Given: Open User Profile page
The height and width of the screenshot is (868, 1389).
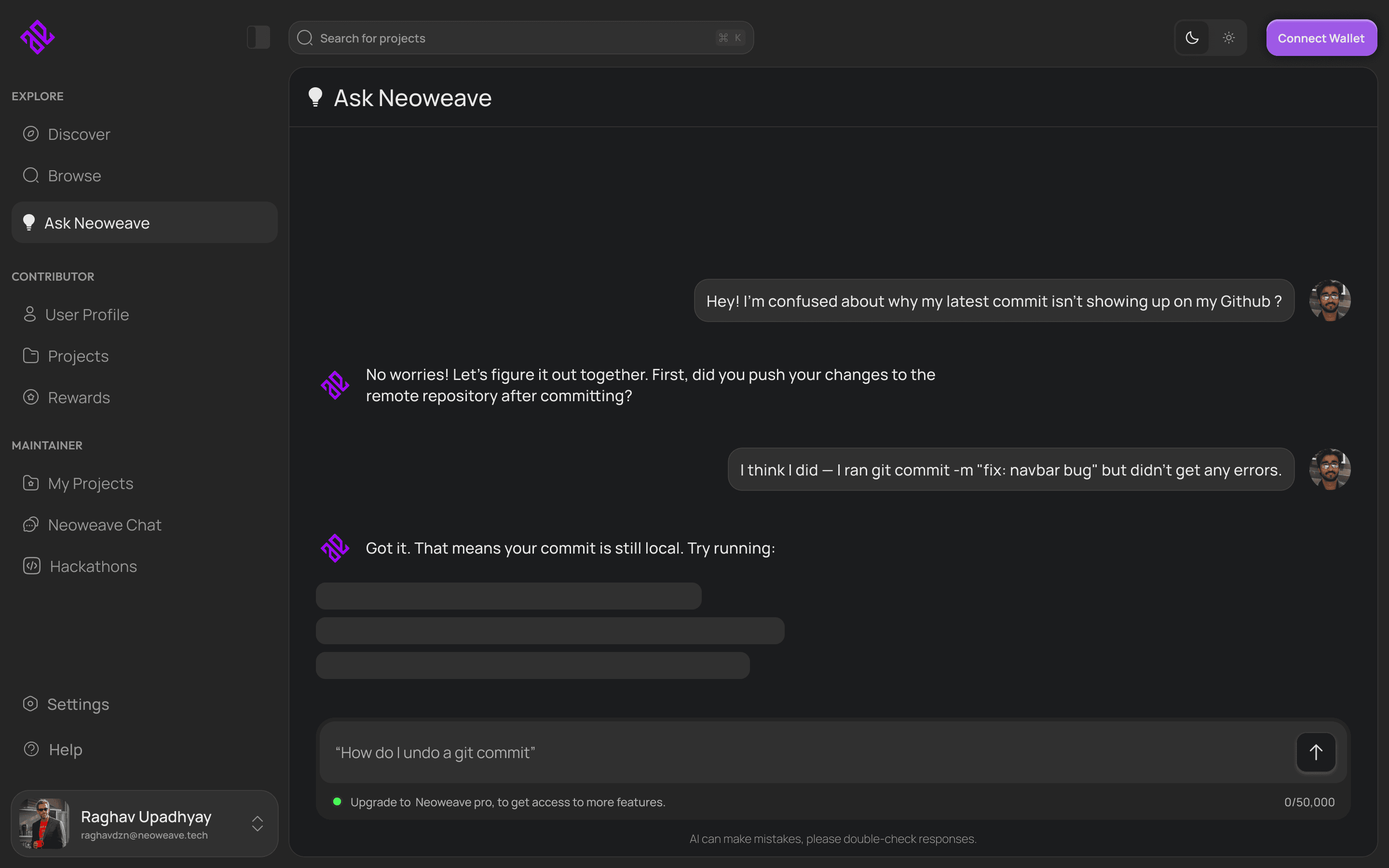Looking at the screenshot, I should tap(87, 314).
